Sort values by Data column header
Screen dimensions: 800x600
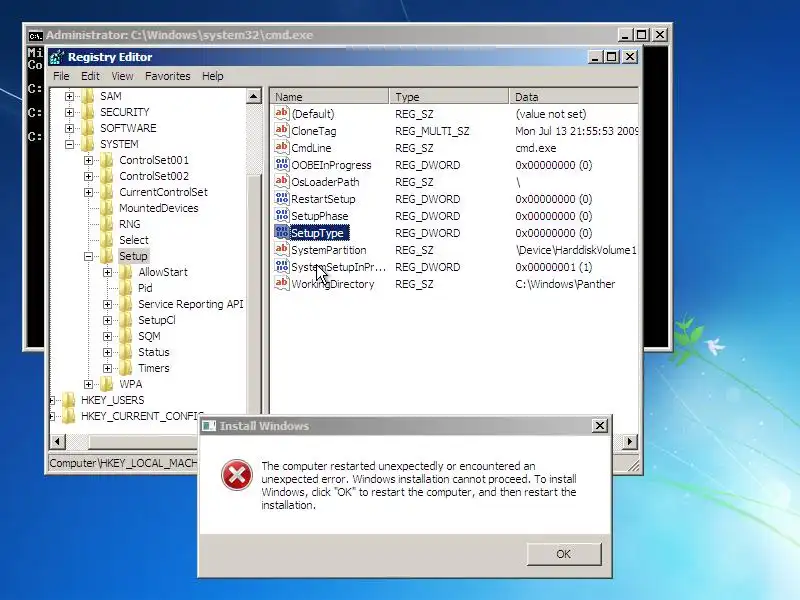pos(573,96)
